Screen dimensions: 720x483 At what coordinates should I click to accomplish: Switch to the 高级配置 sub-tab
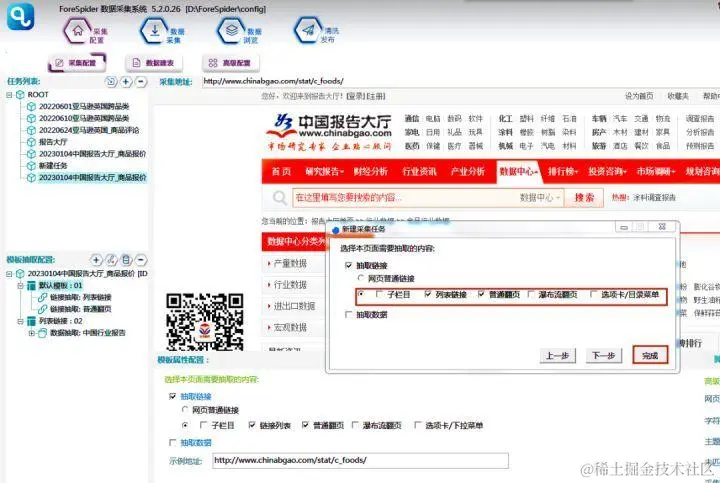231,63
